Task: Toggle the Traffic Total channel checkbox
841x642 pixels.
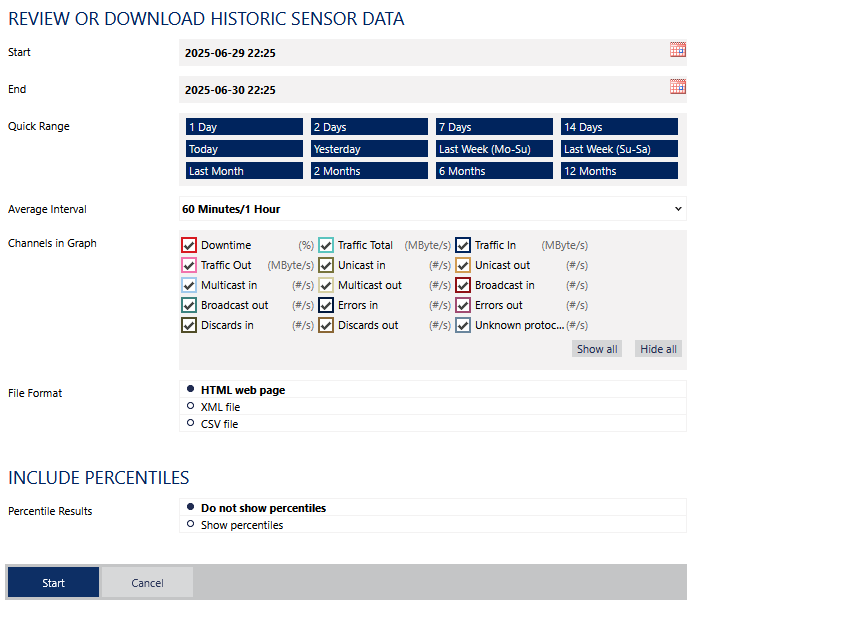Action: coord(326,245)
